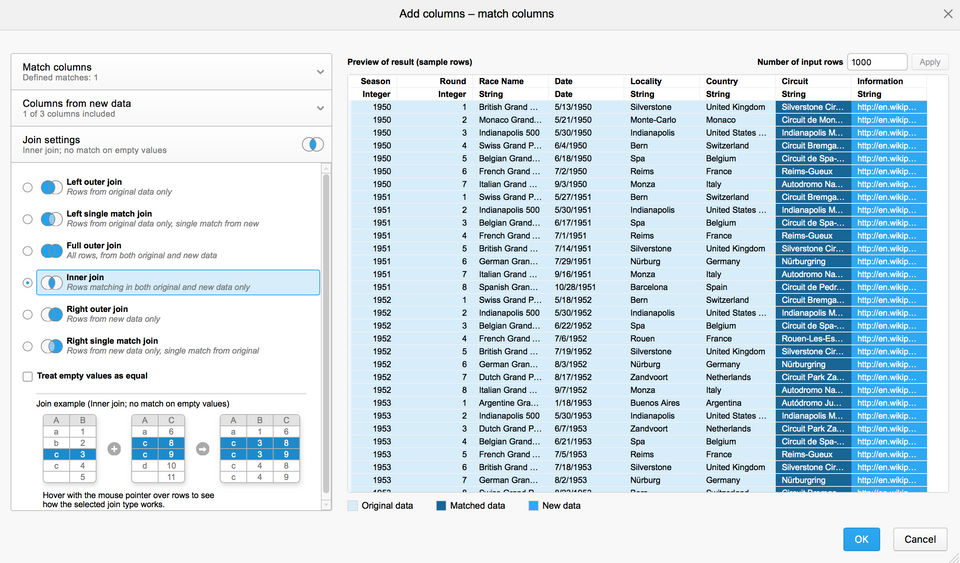Click the Join settings header Venn icon

313,145
